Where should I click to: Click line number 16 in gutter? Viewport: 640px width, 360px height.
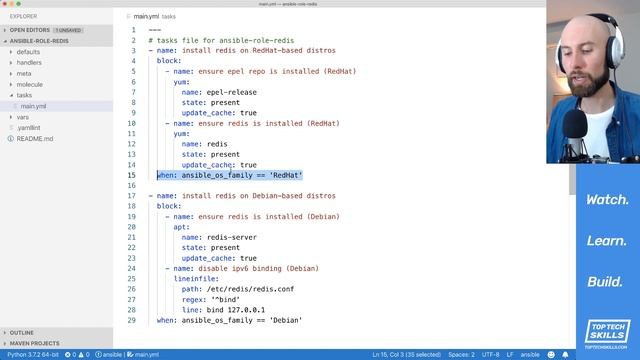pyautogui.click(x=131, y=185)
